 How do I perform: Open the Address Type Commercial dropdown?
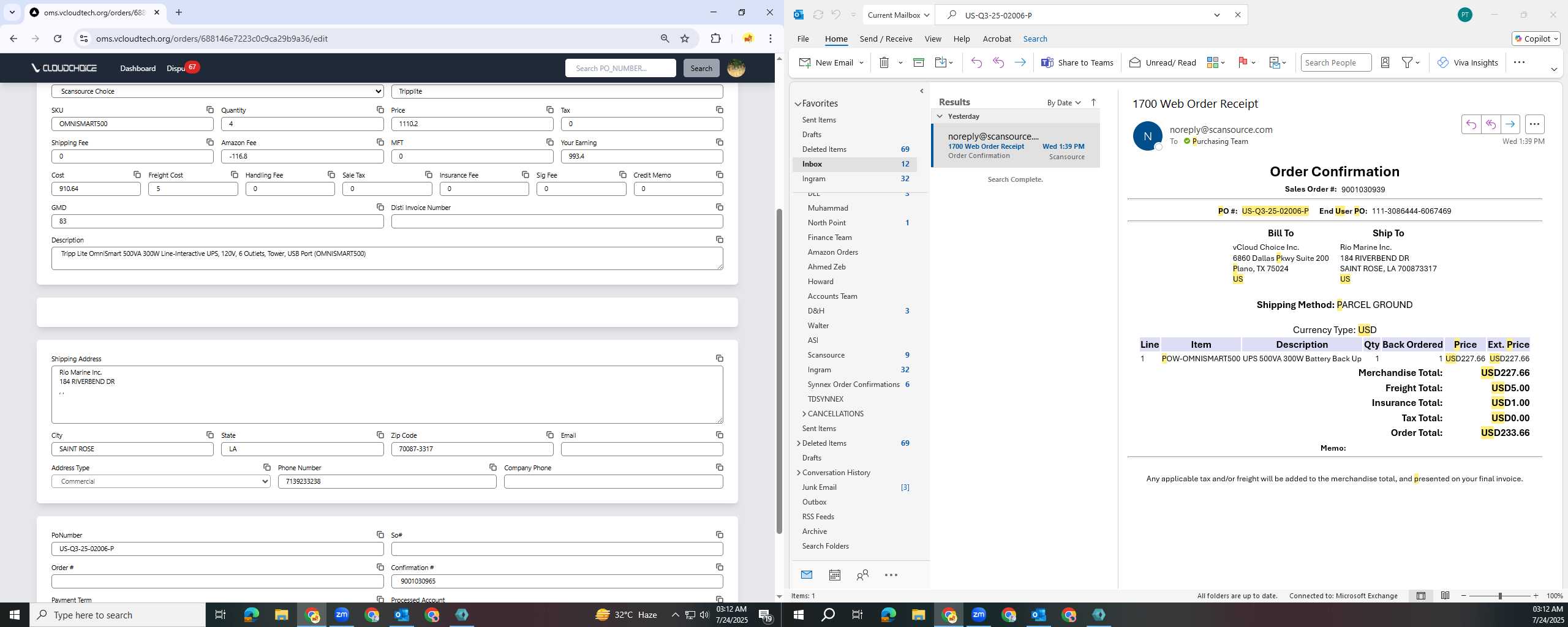pos(161,481)
